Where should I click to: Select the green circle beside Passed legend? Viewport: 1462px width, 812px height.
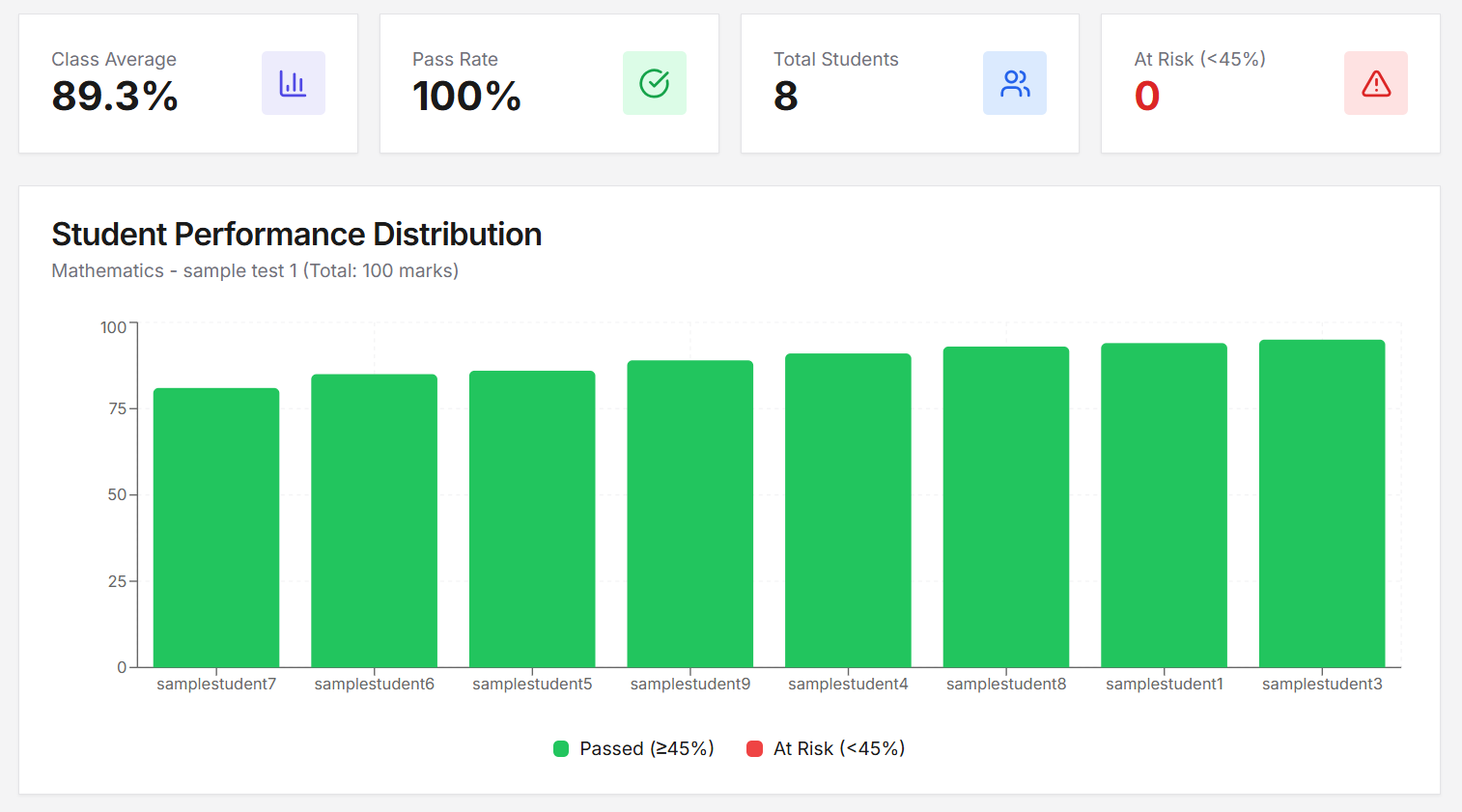coord(563,748)
